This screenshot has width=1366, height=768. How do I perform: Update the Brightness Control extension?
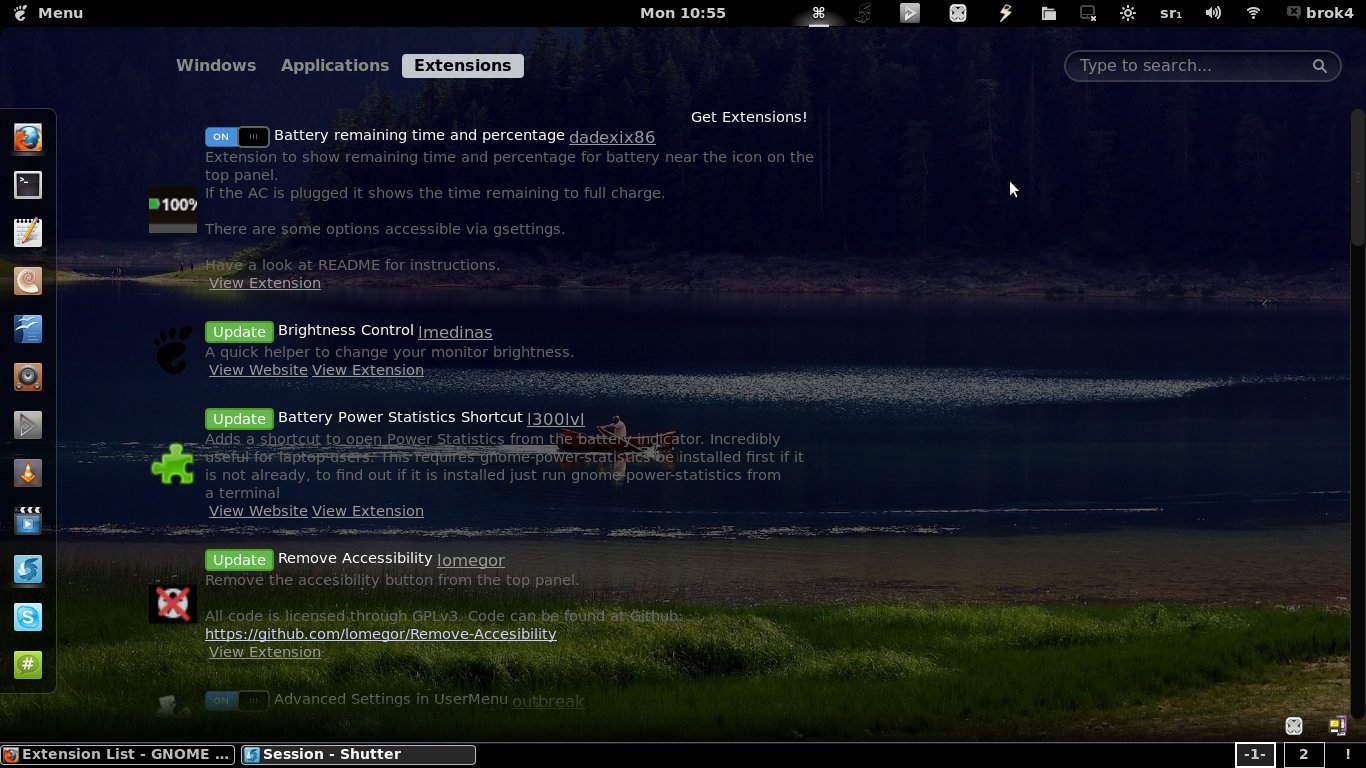tap(239, 332)
